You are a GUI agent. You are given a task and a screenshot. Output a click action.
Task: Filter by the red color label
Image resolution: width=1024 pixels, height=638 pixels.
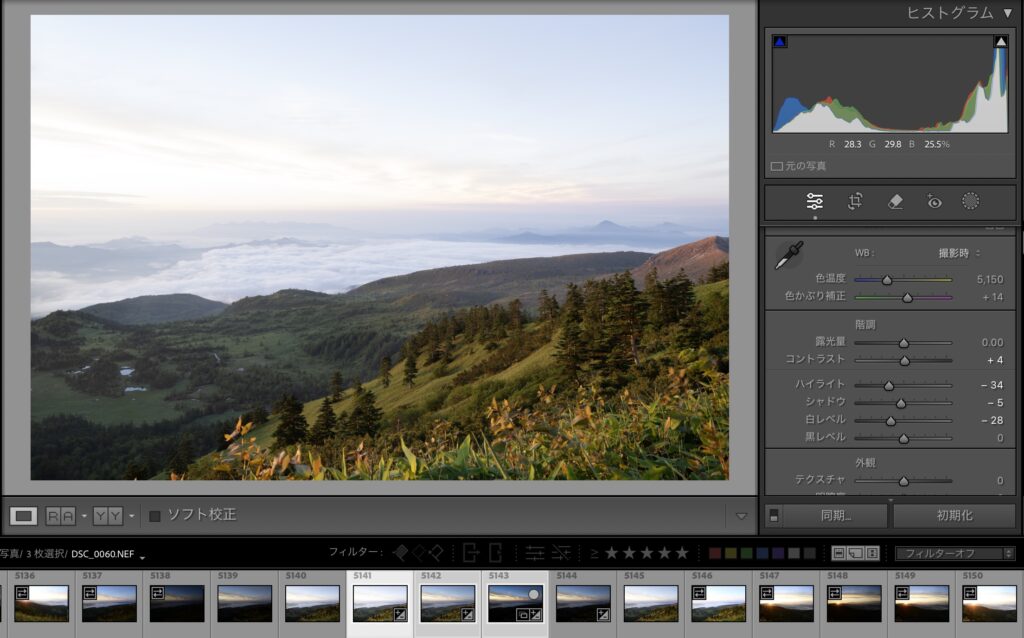(715, 553)
